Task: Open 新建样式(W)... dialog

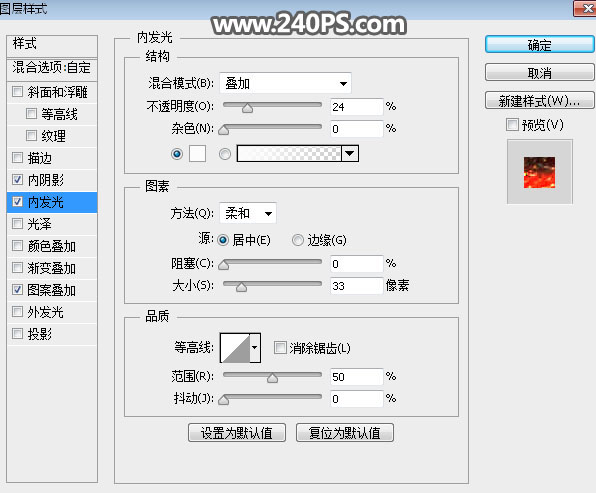Action: coord(539,100)
